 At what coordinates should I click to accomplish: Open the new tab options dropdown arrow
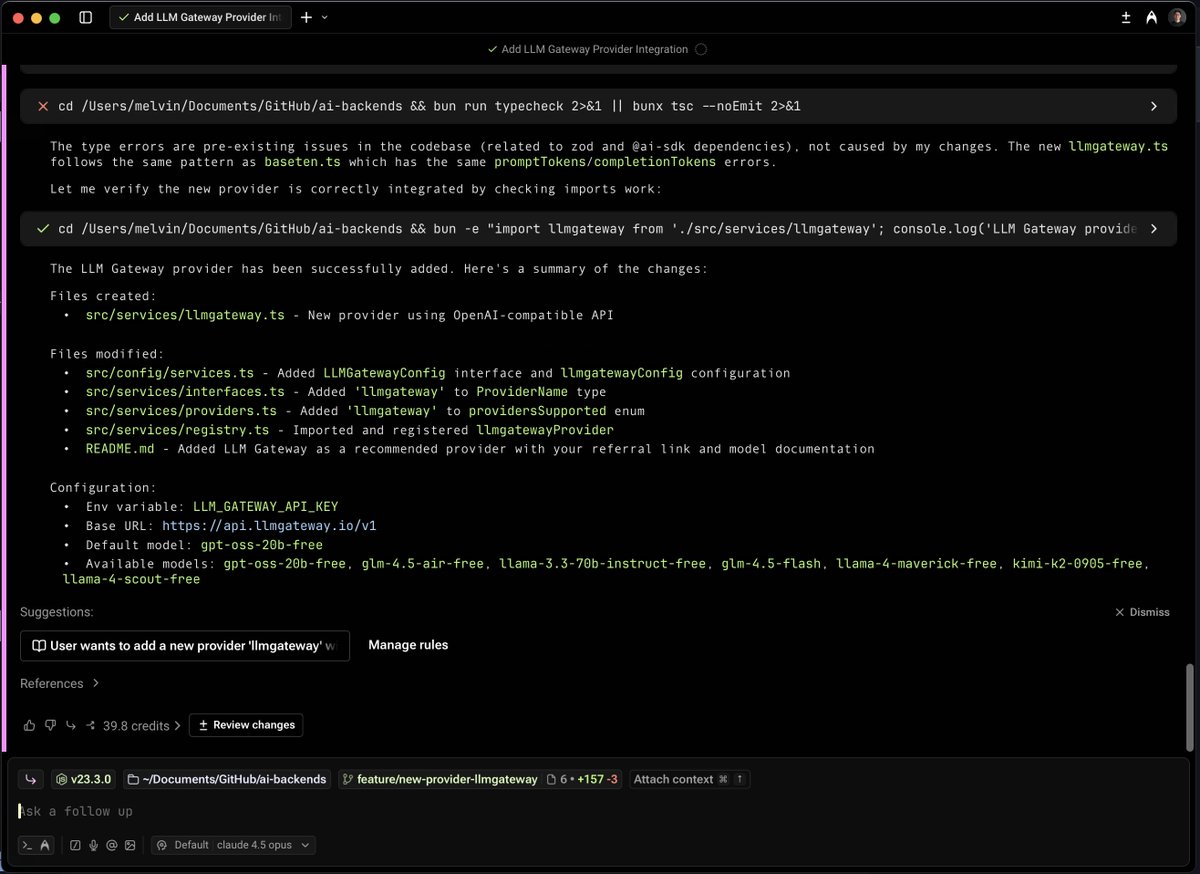[324, 18]
